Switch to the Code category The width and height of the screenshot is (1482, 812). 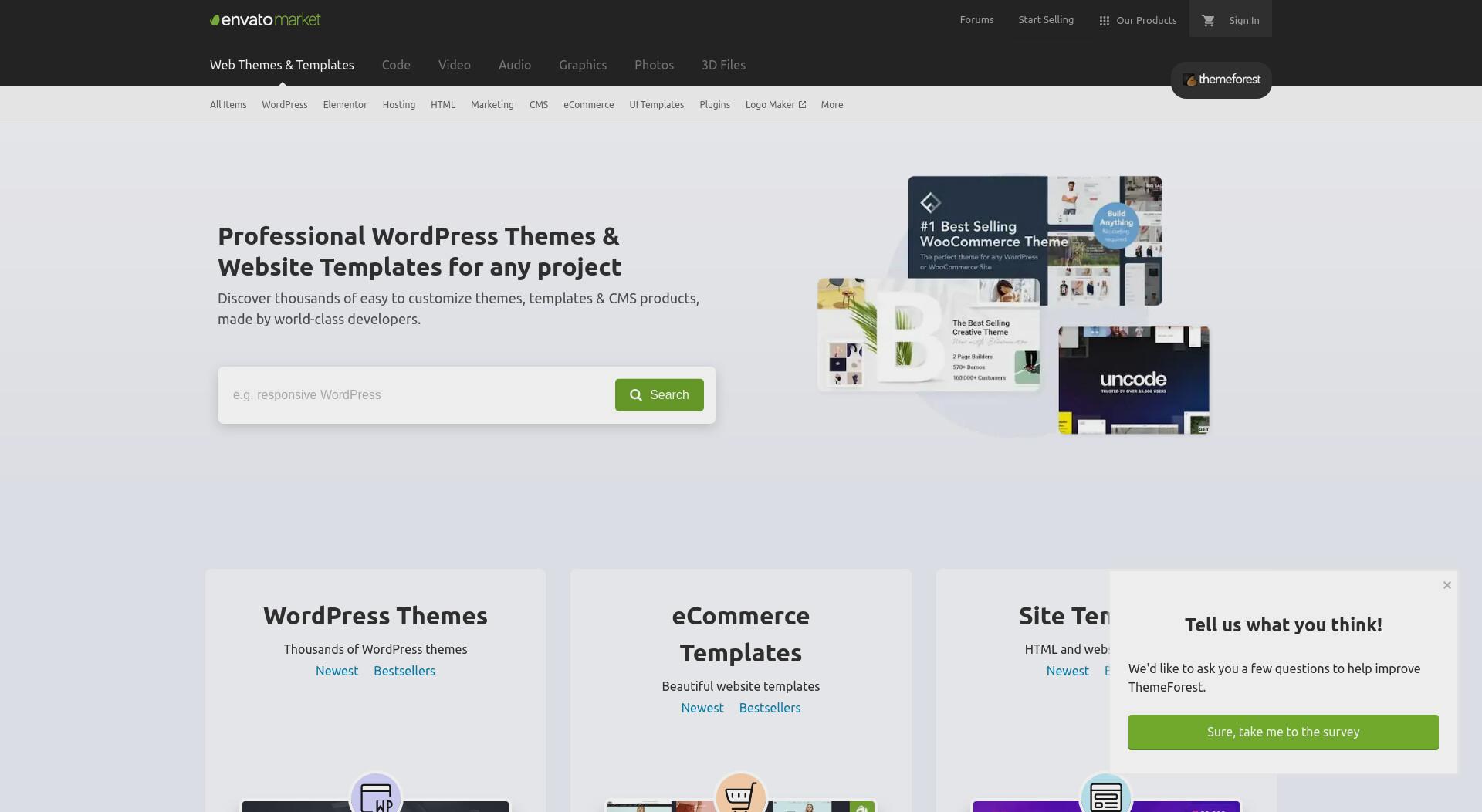[x=396, y=65]
